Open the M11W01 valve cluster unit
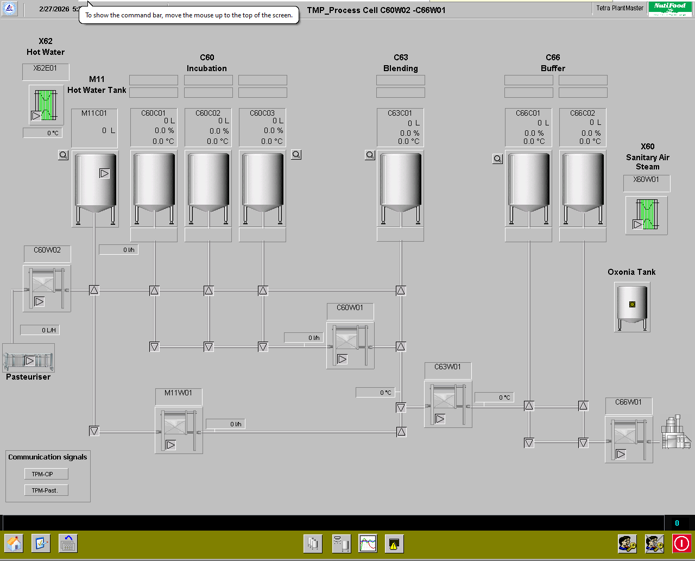 [x=178, y=430]
